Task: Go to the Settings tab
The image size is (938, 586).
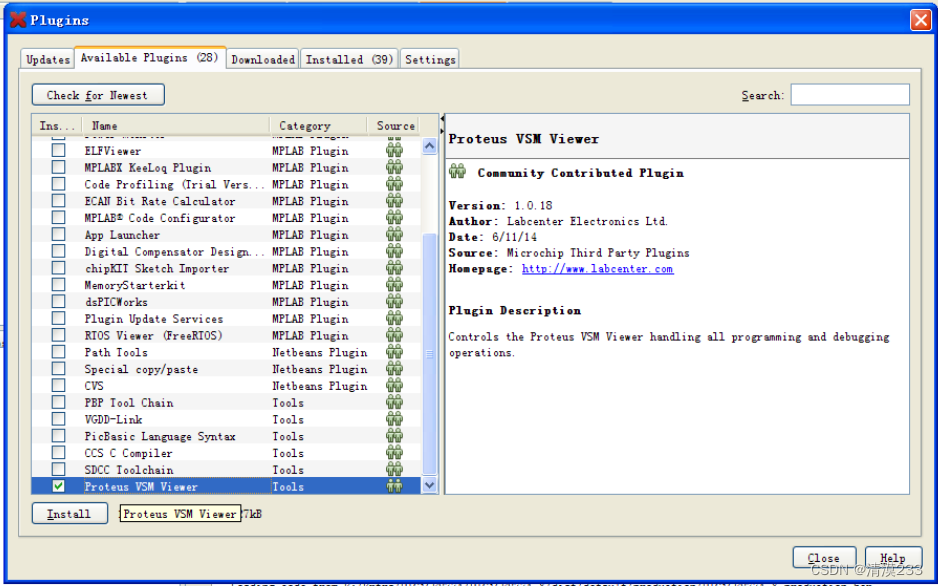Action: coord(430,59)
